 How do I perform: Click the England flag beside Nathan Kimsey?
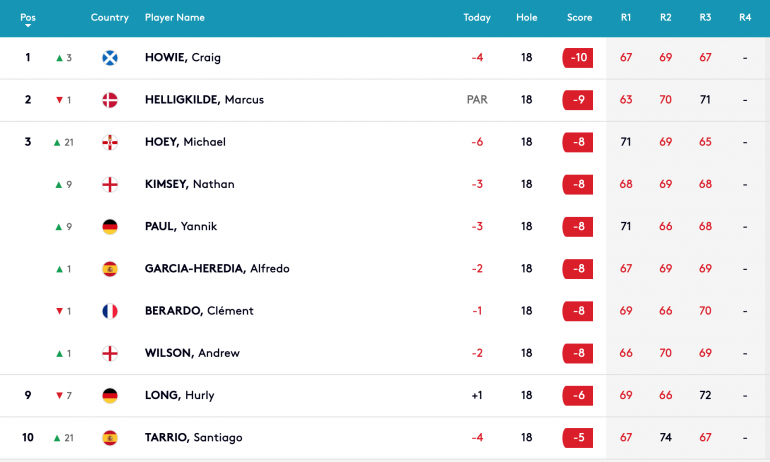(x=110, y=185)
